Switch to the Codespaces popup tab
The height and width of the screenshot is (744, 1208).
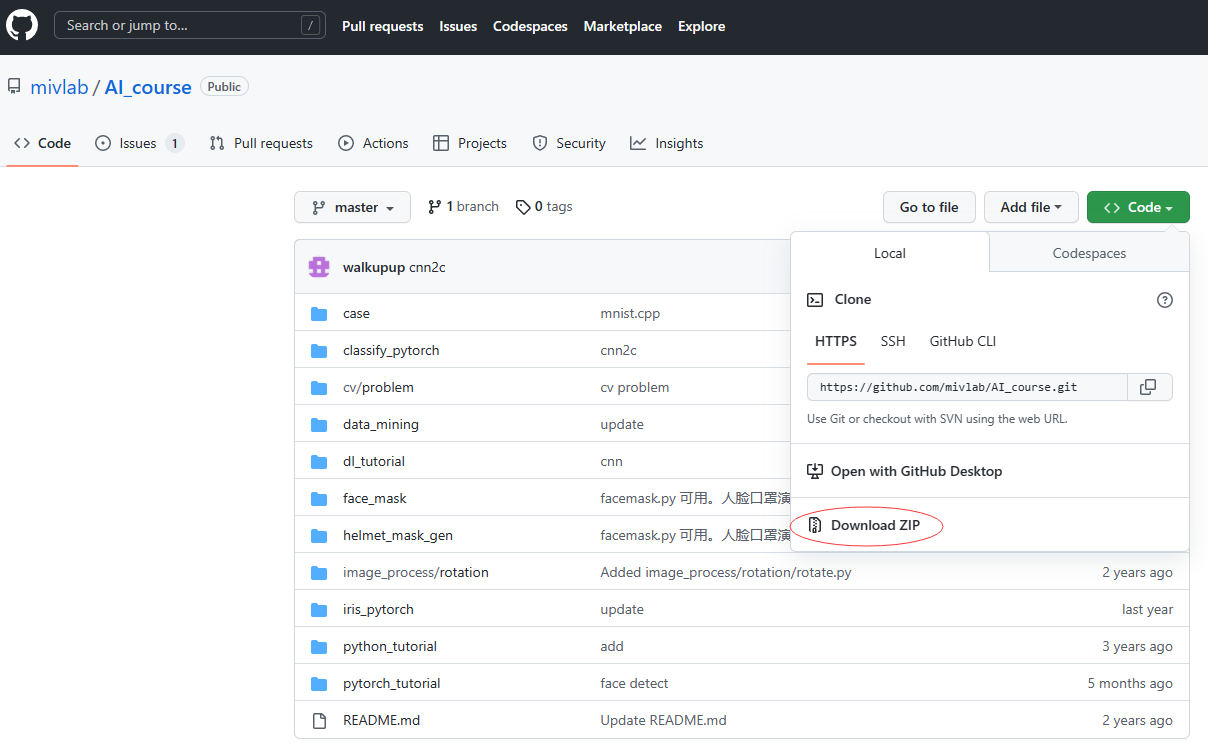click(1089, 253)
